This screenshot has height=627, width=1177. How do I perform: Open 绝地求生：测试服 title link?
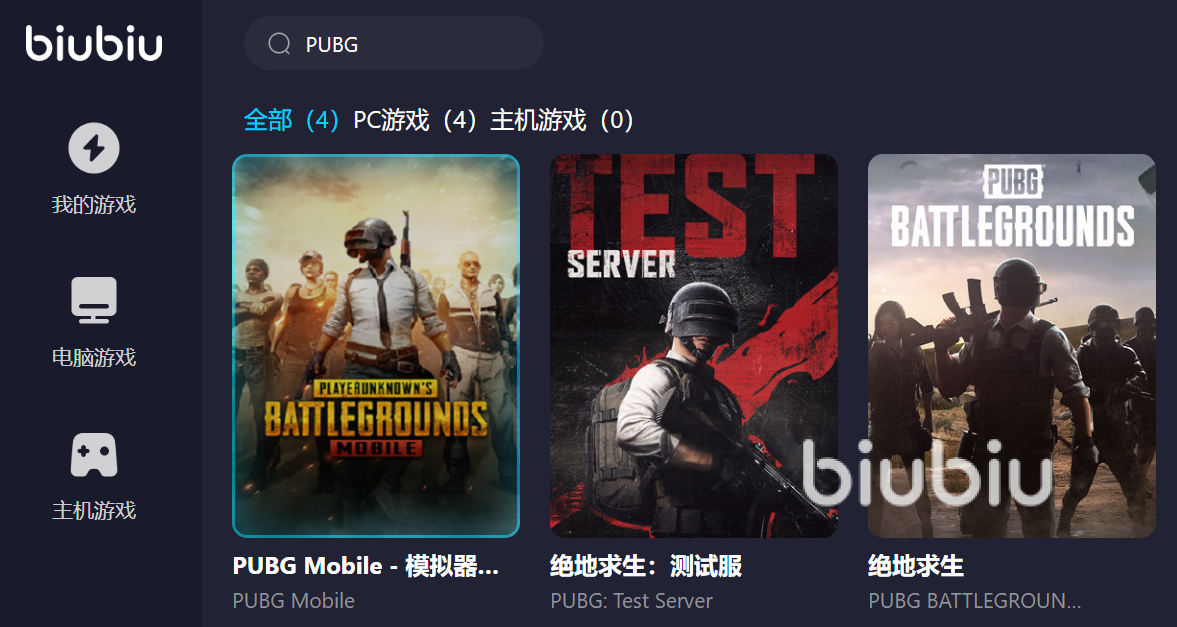pos(646,565)
